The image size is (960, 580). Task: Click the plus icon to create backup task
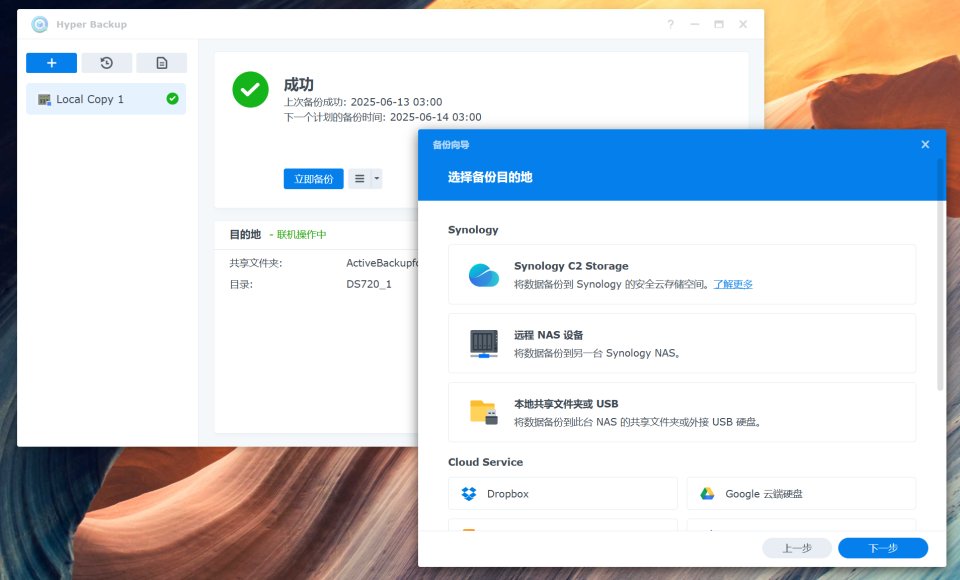click(x=51, y=63)
